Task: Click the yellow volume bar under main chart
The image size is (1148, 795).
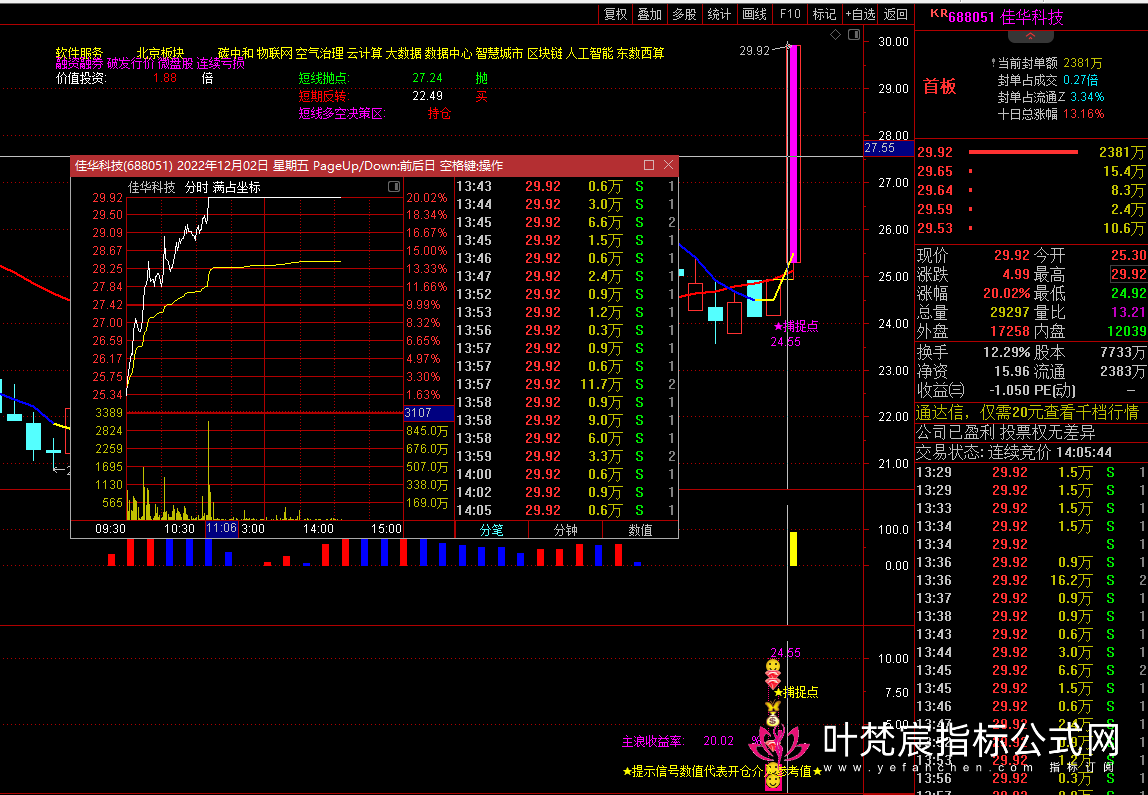Action: point(794,548)
